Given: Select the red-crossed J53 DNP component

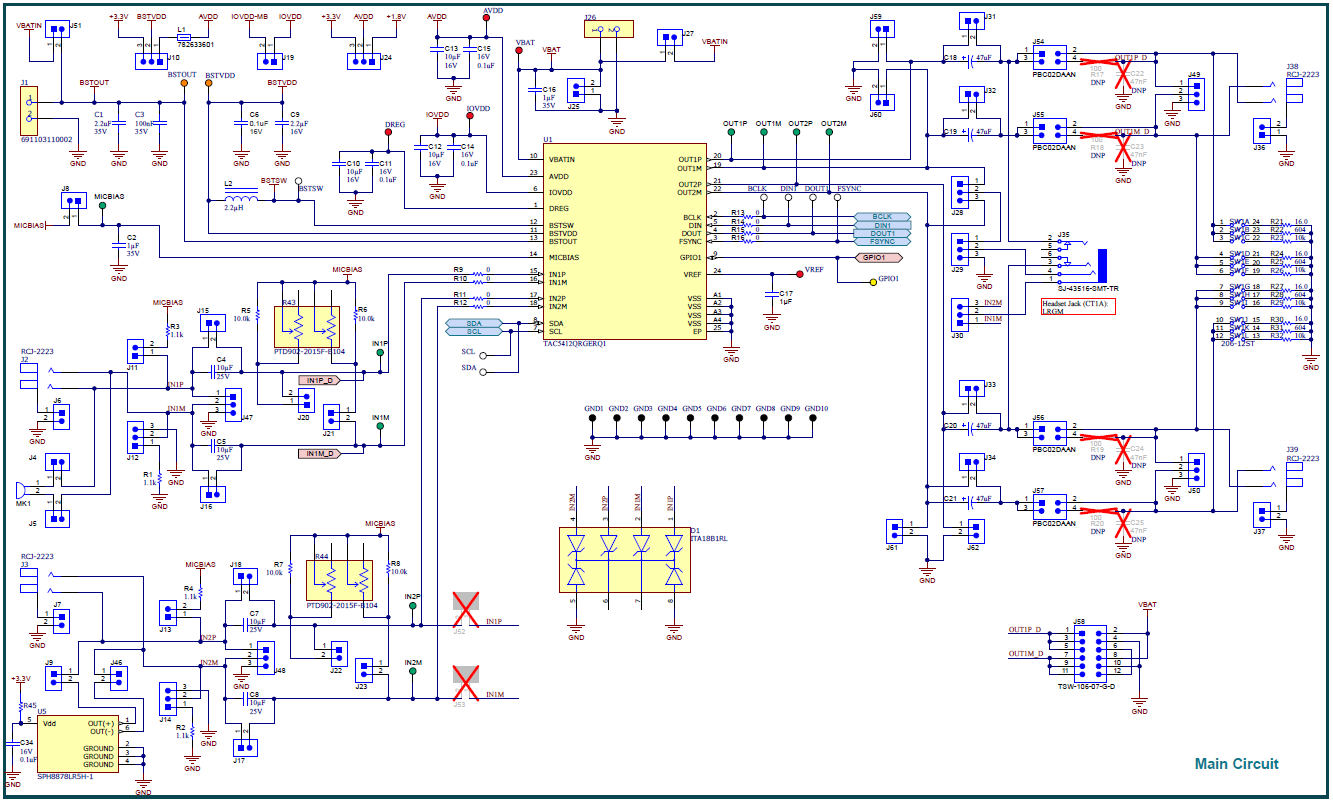Looking at the screenshot, I should point(465,683).
